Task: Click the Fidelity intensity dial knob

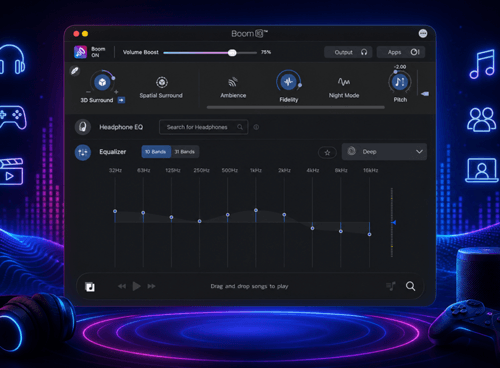Action: [x=300, y=85]
